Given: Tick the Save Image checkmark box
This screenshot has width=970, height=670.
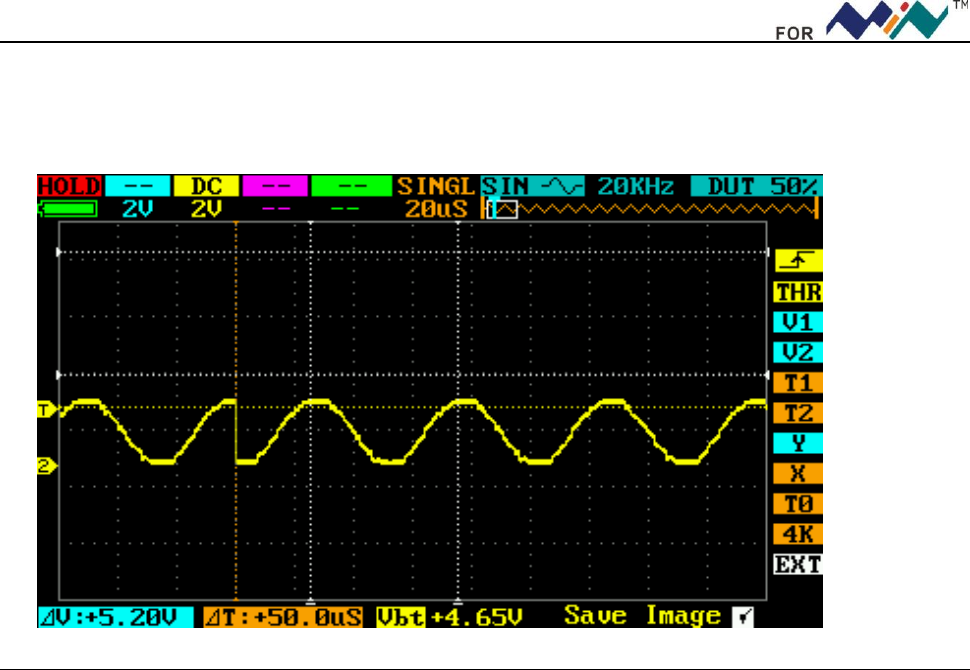Looking at the screenshot, I should pos(743,617).
